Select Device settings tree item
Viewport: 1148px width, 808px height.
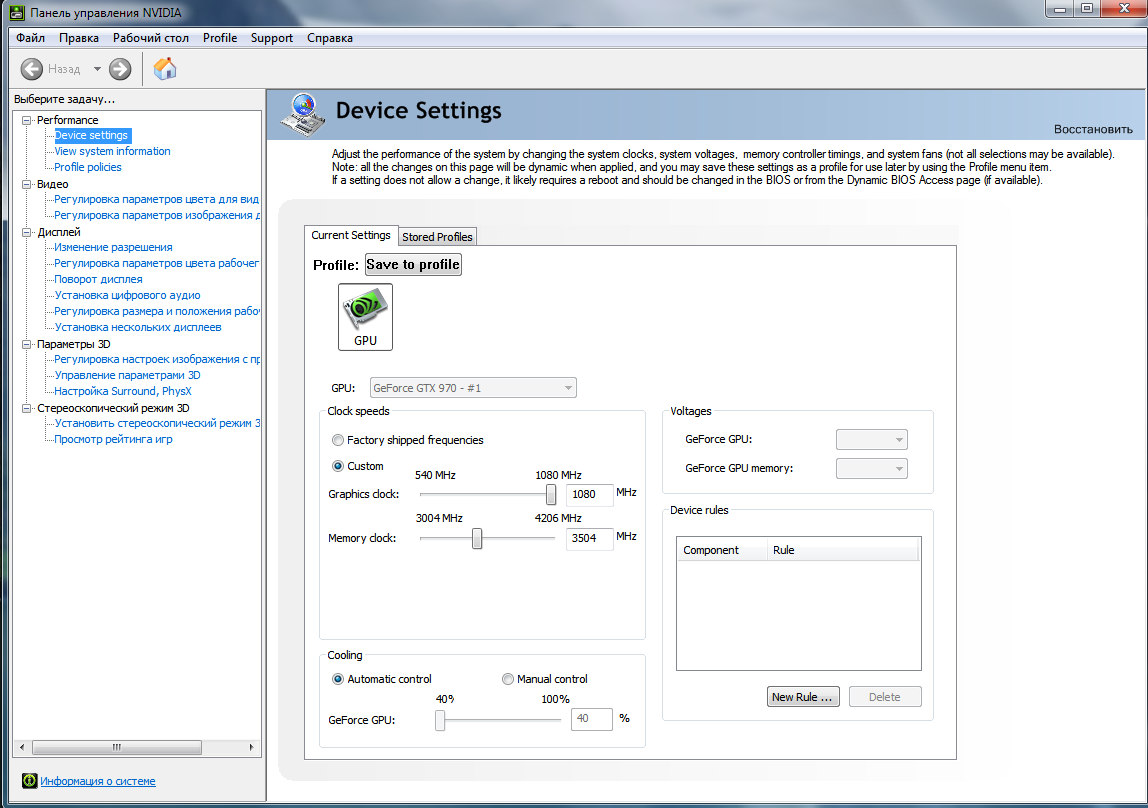coord(92,135)
